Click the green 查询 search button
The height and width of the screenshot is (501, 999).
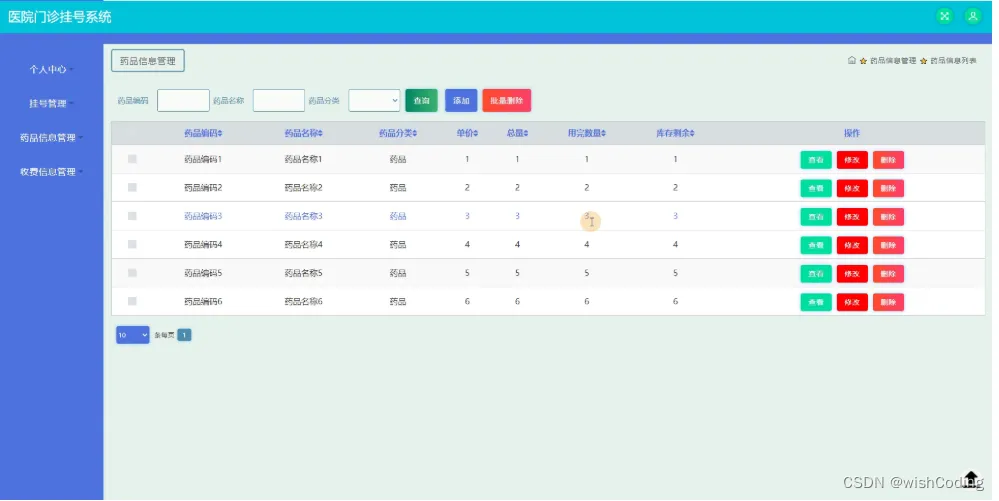[421, 100]
